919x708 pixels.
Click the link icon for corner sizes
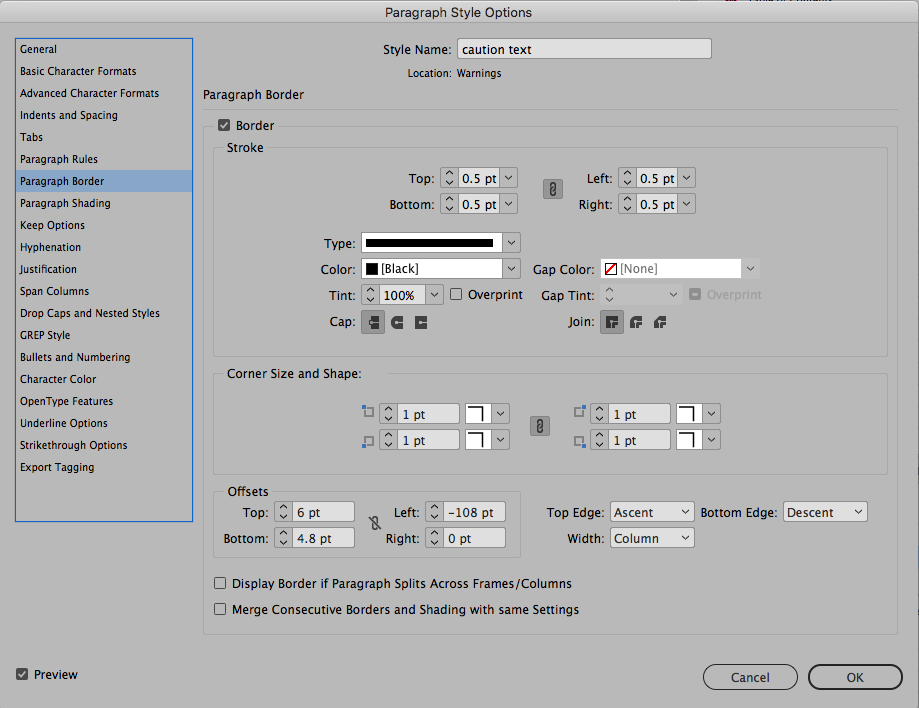point(539,425)
